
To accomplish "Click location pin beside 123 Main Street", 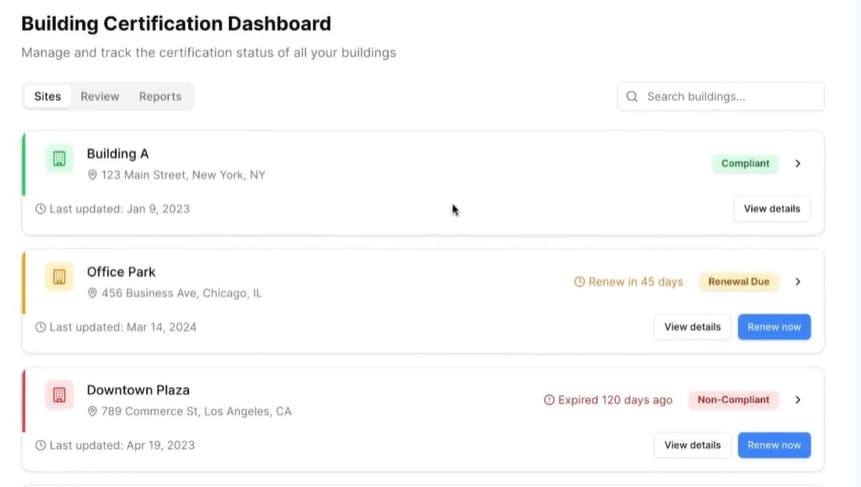I will pos(93,175).
